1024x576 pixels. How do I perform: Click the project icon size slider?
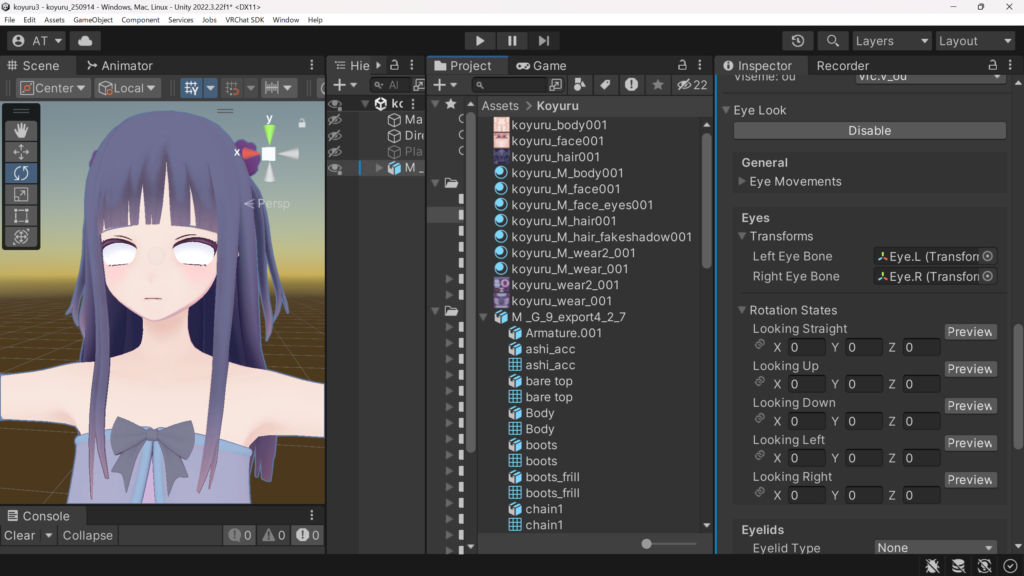(x=648, y=543)
